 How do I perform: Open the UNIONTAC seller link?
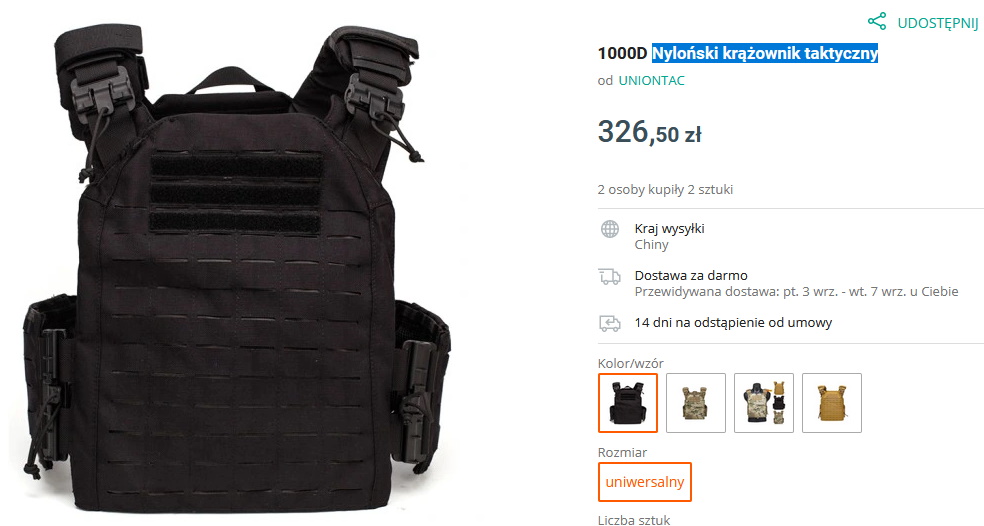(651, 80)
